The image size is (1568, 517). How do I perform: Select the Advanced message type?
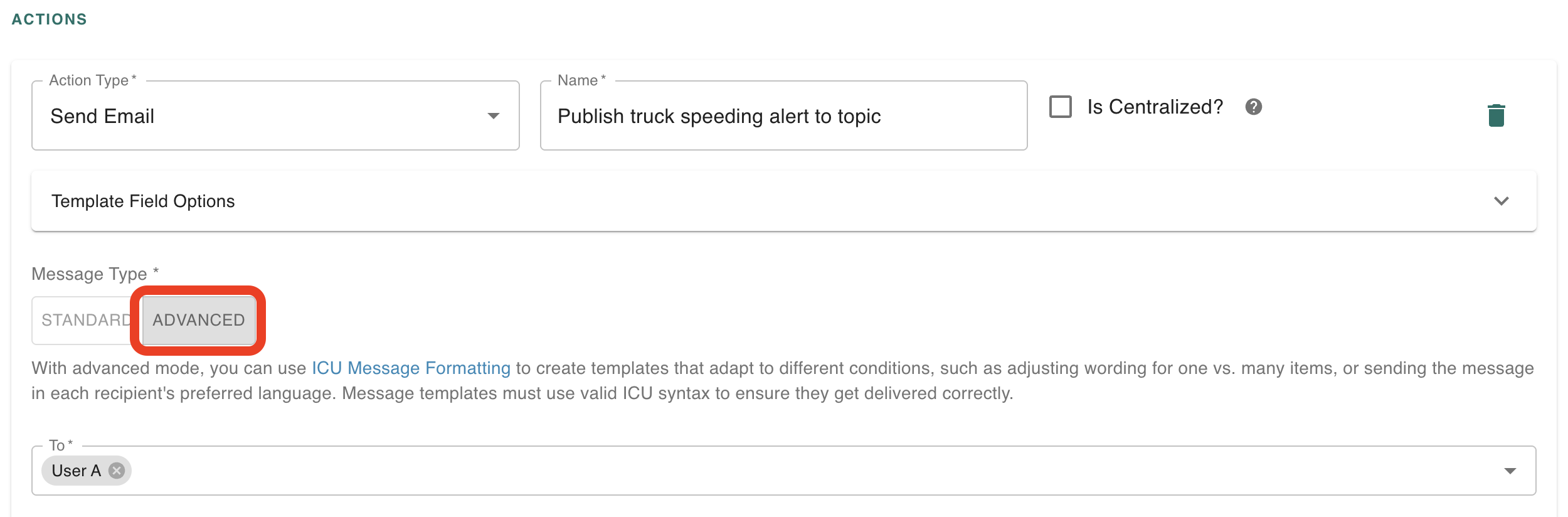[x=199, y=321]
